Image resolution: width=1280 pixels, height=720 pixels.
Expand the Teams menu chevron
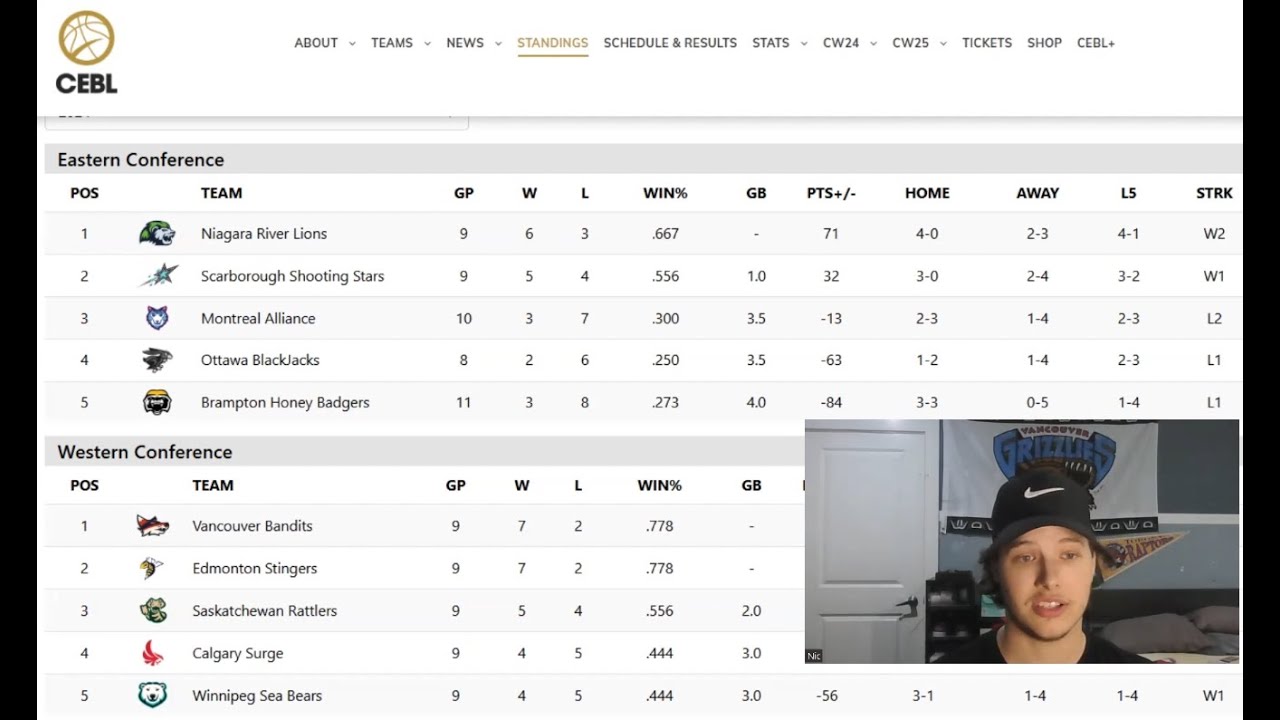coord(427,43)
